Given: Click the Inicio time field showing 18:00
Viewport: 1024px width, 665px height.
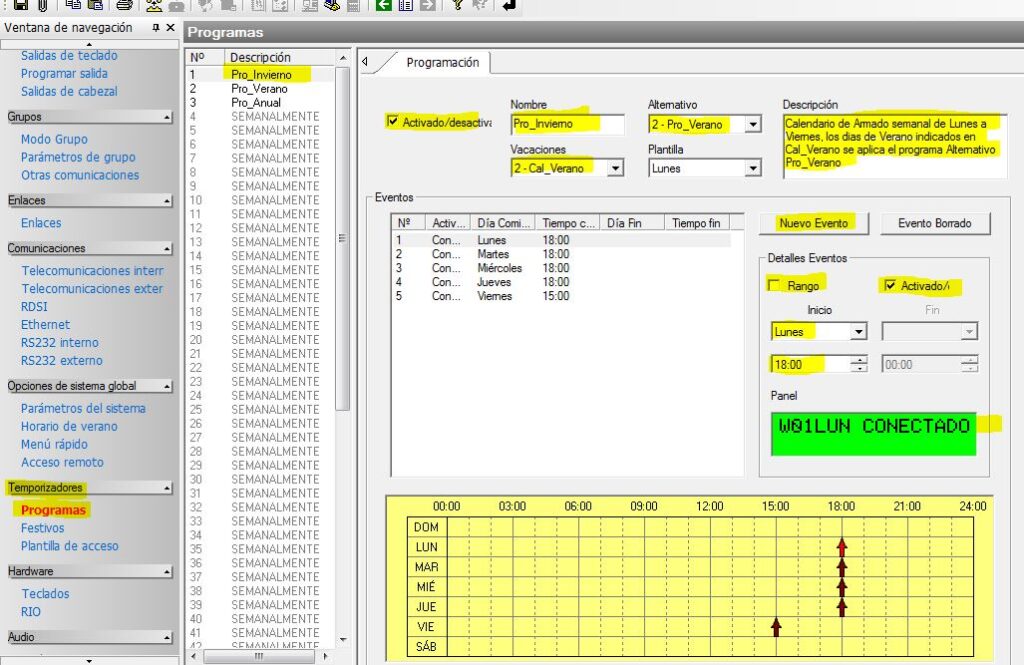Looking at the screenshot, I should pyautogui.click(x=810, y=365).
